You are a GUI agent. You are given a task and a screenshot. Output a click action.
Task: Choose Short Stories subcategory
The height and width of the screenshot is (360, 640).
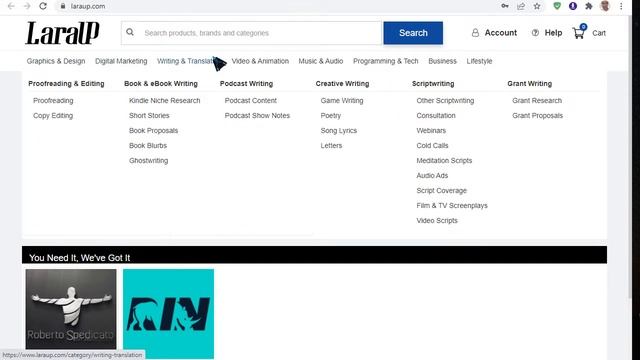point(149,116)
